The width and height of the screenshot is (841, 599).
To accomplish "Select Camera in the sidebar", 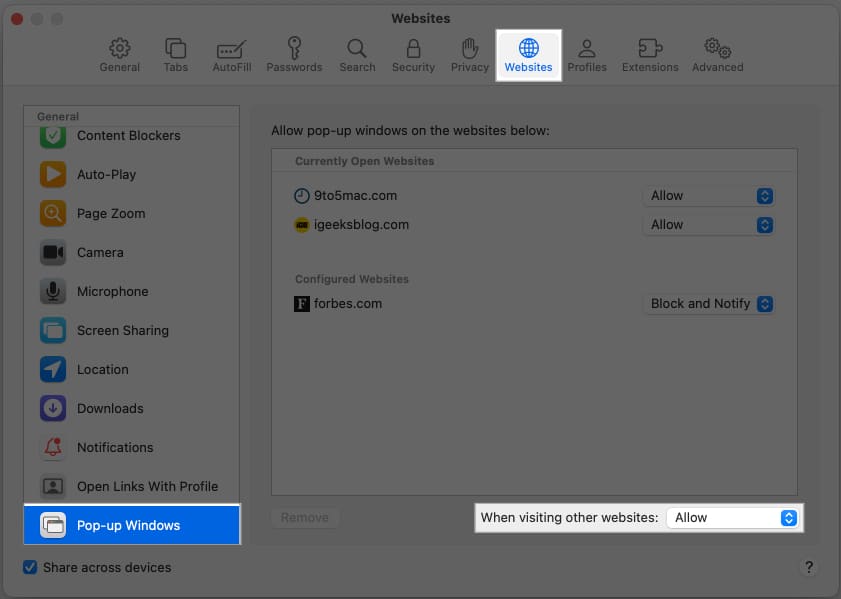I will click(132, 253).
